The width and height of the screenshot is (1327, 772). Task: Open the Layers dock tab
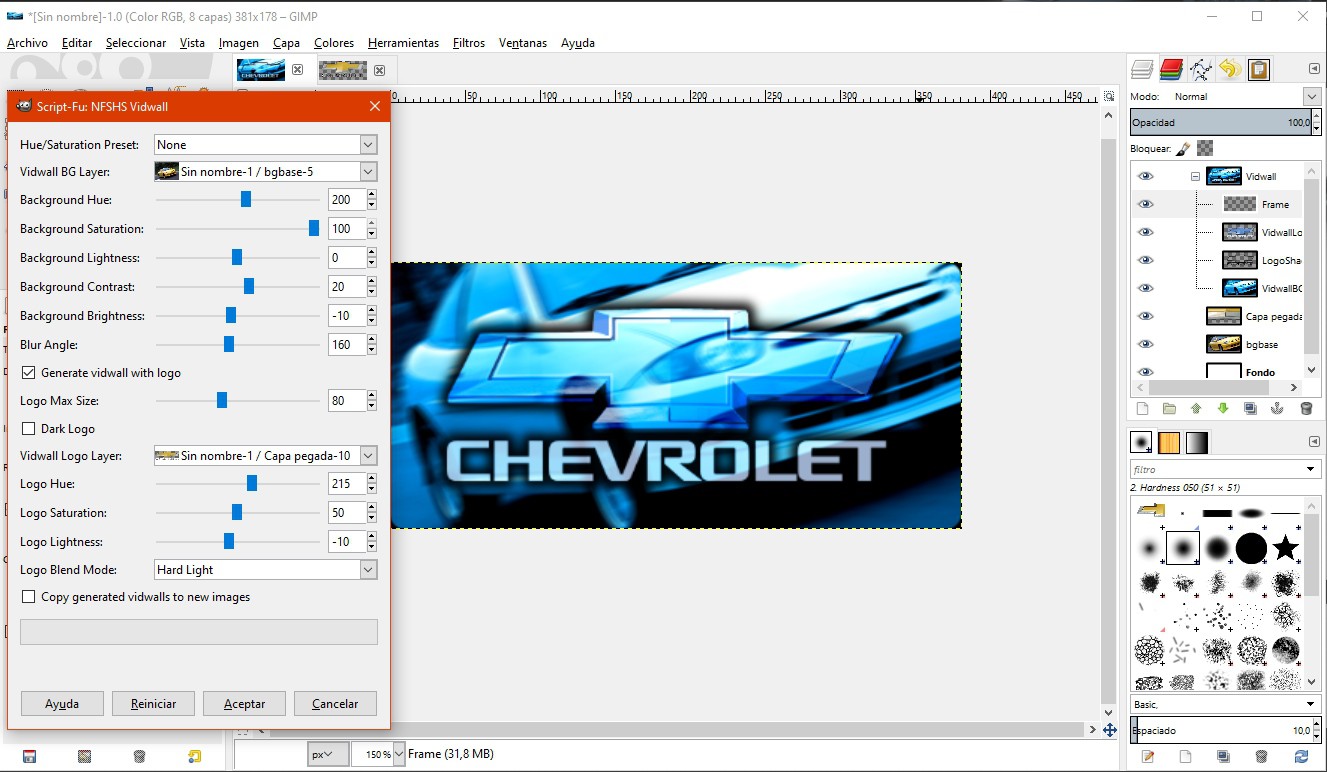click(1142, 69)
